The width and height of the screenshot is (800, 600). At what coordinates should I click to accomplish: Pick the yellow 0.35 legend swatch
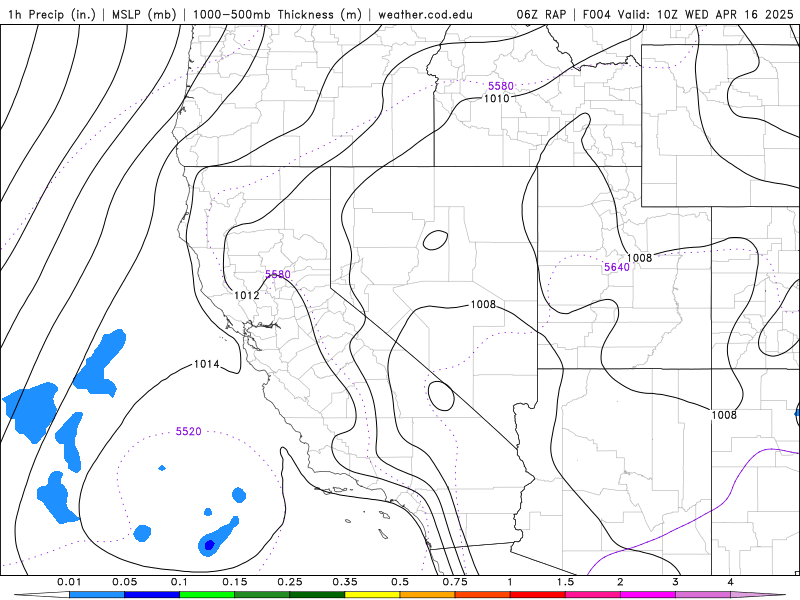tap(372, 595)
